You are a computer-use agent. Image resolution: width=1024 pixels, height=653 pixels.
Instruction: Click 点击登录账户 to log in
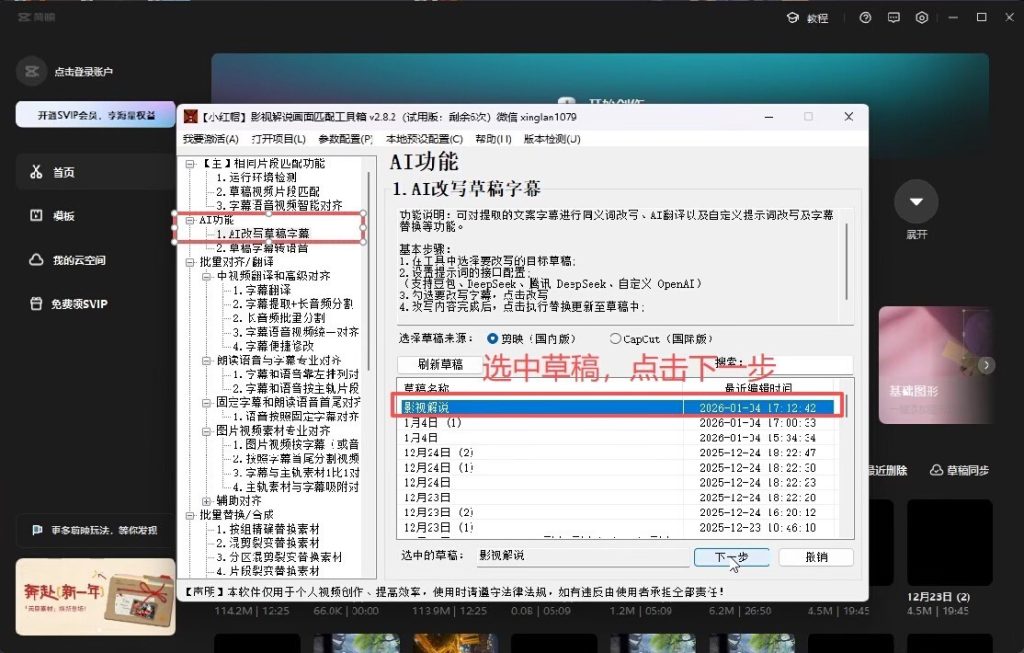pos(84,72)
